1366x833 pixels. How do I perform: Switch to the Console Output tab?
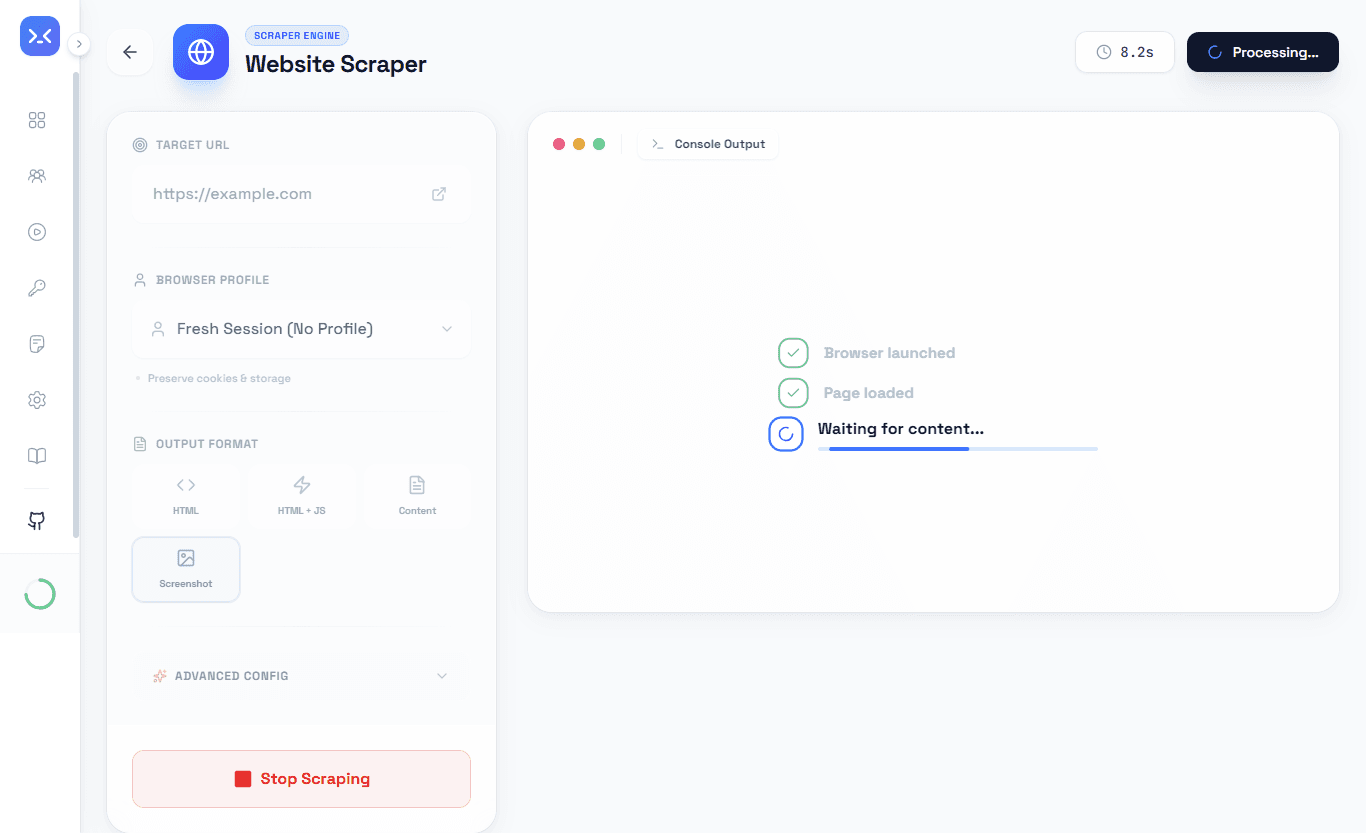[x=708, y=144]
